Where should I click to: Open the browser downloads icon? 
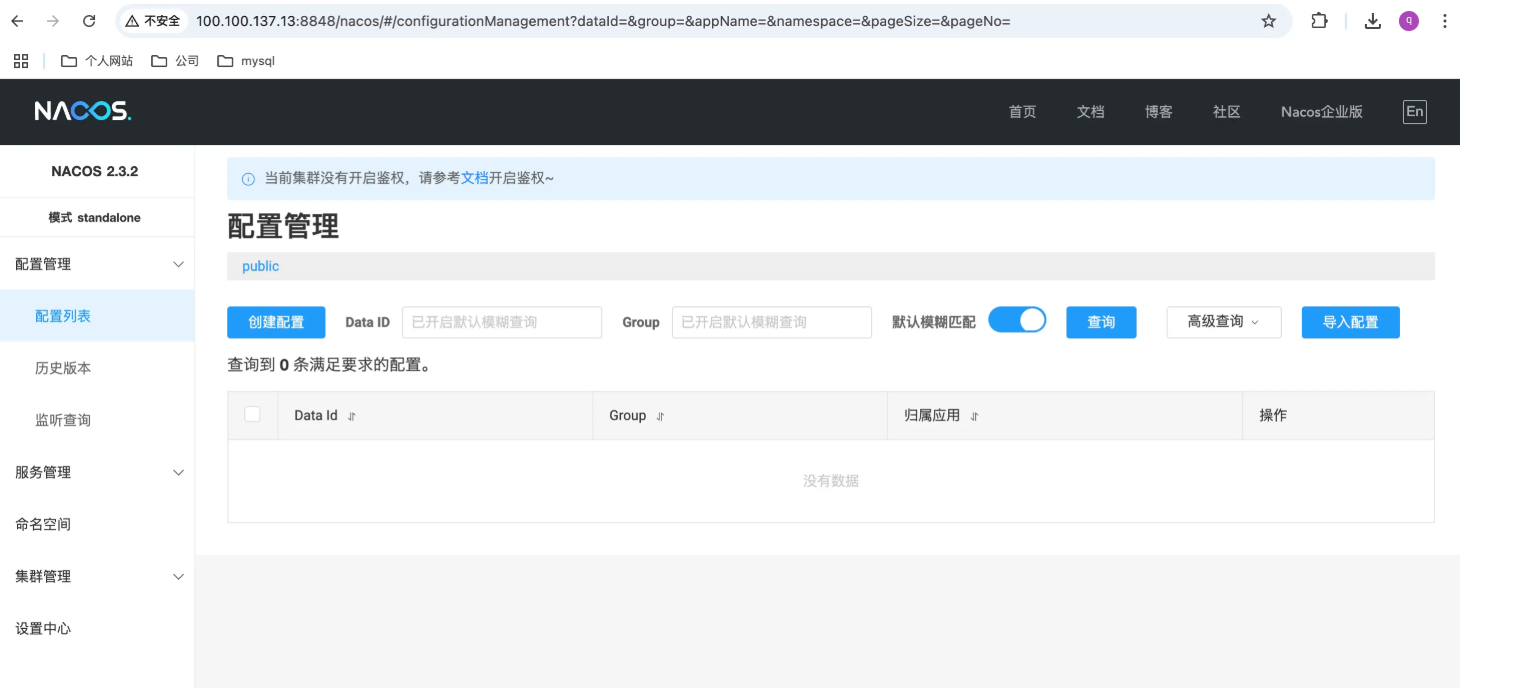1373,21
